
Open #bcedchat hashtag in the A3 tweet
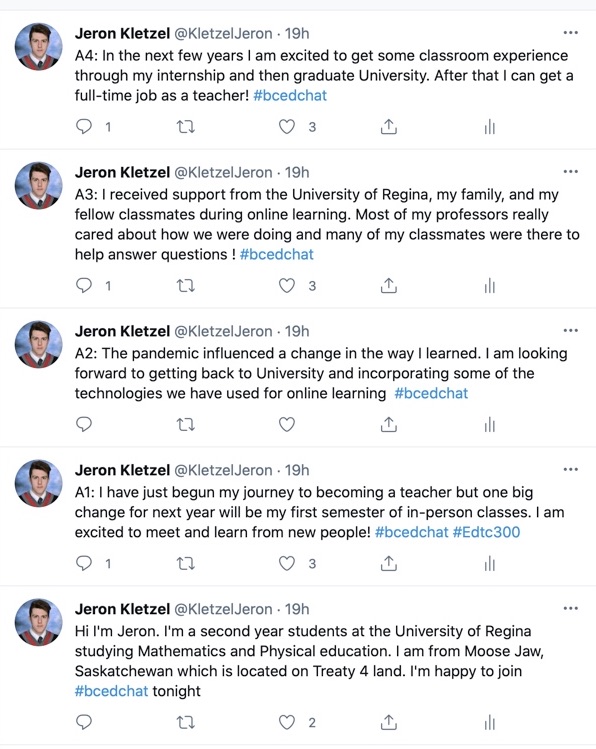click(x=277, y=254)
